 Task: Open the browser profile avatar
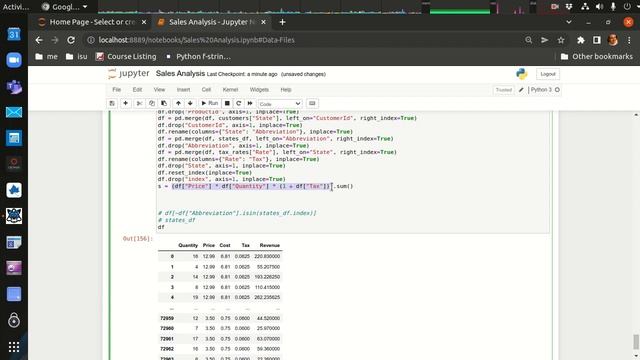(612, 40)
